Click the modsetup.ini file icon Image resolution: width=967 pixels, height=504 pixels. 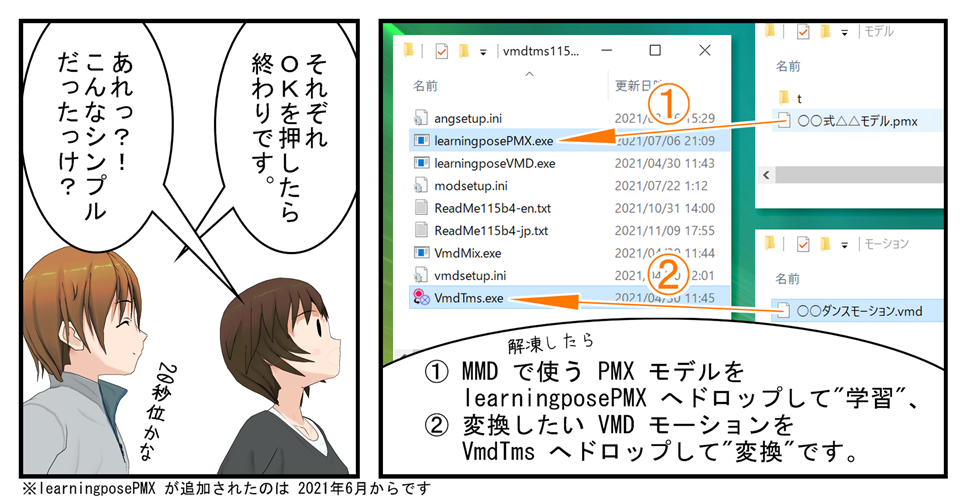(x=421, y=185)
